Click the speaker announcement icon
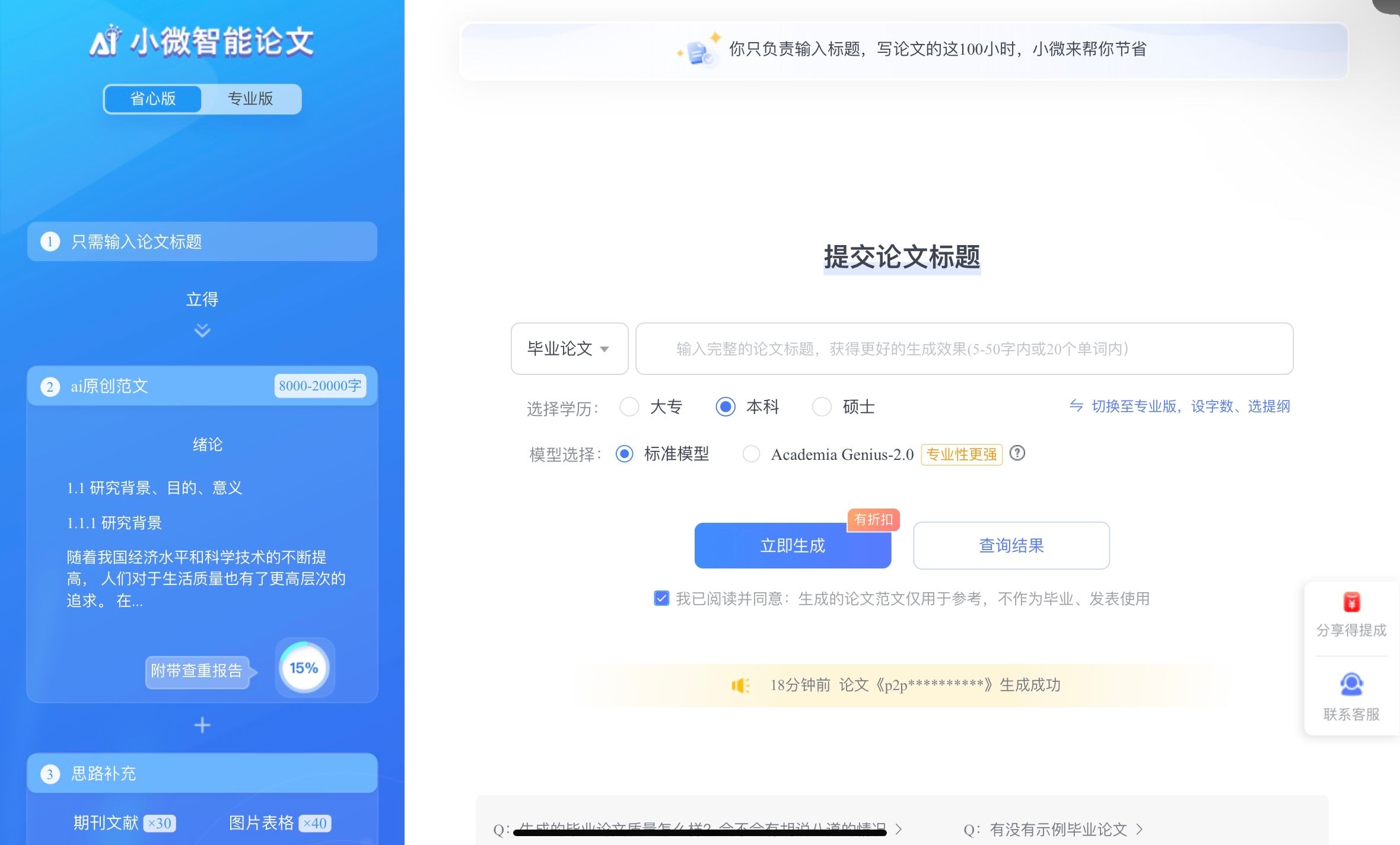1400x845 pixels. click(x=740, y=685)
